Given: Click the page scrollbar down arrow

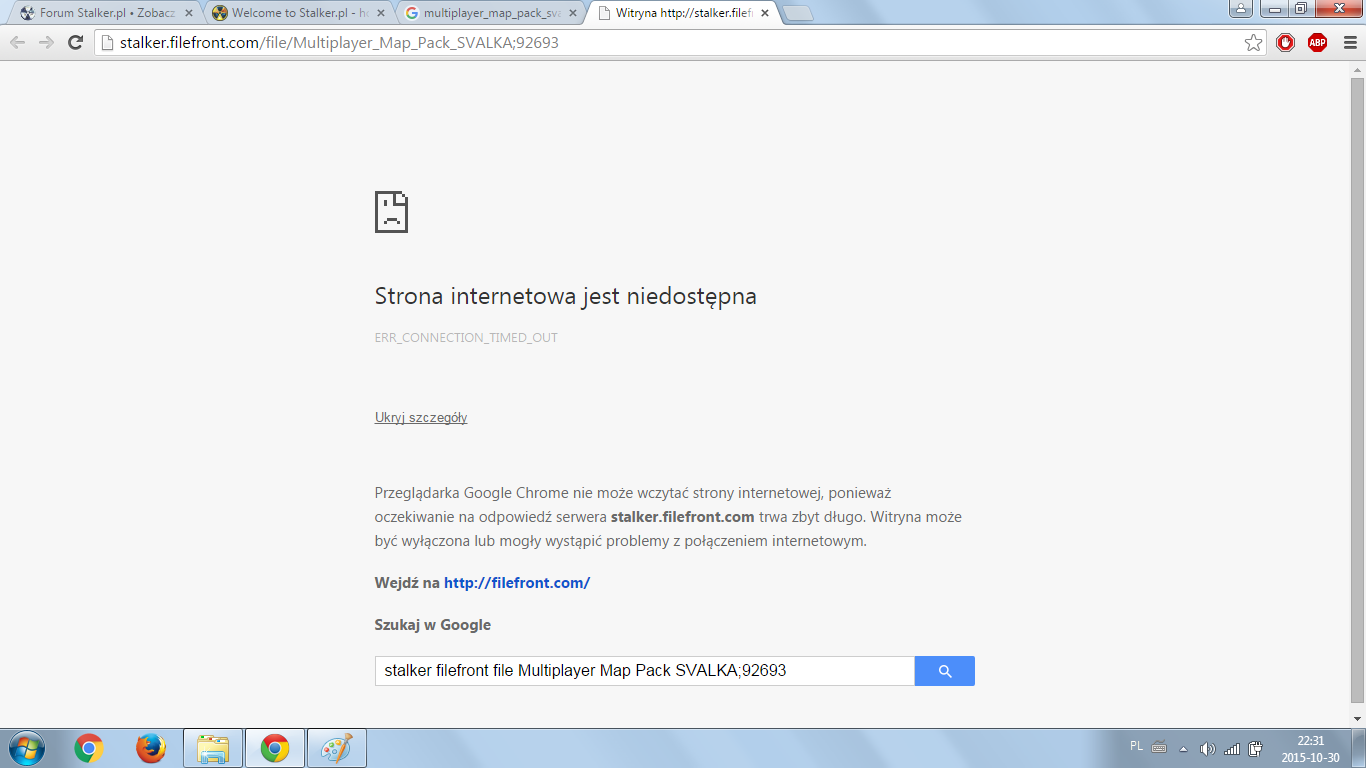Looking at the screenshot, I should click(x=1357, y=718).
